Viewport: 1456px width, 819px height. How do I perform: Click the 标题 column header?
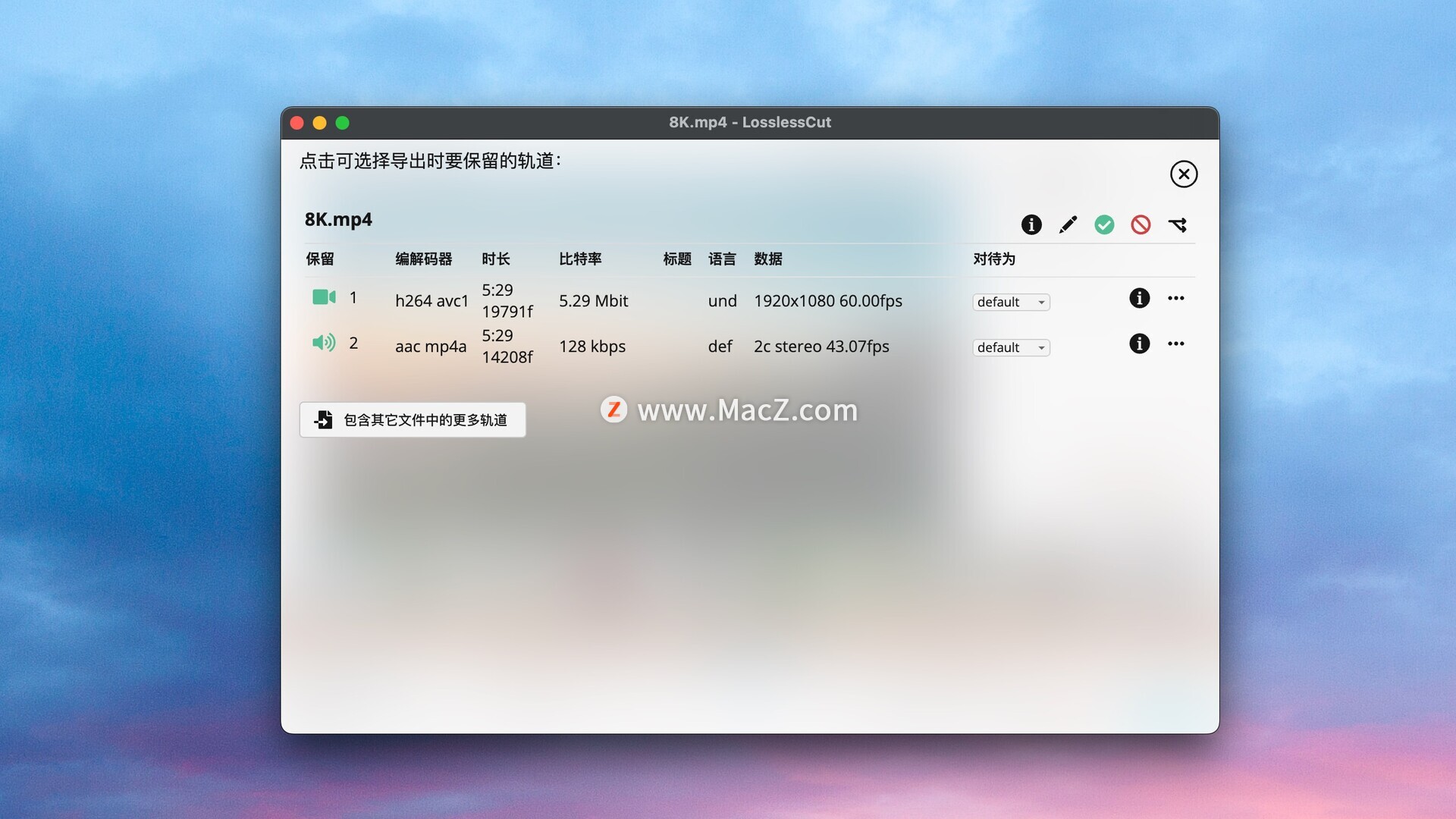[x=677, y=259]
